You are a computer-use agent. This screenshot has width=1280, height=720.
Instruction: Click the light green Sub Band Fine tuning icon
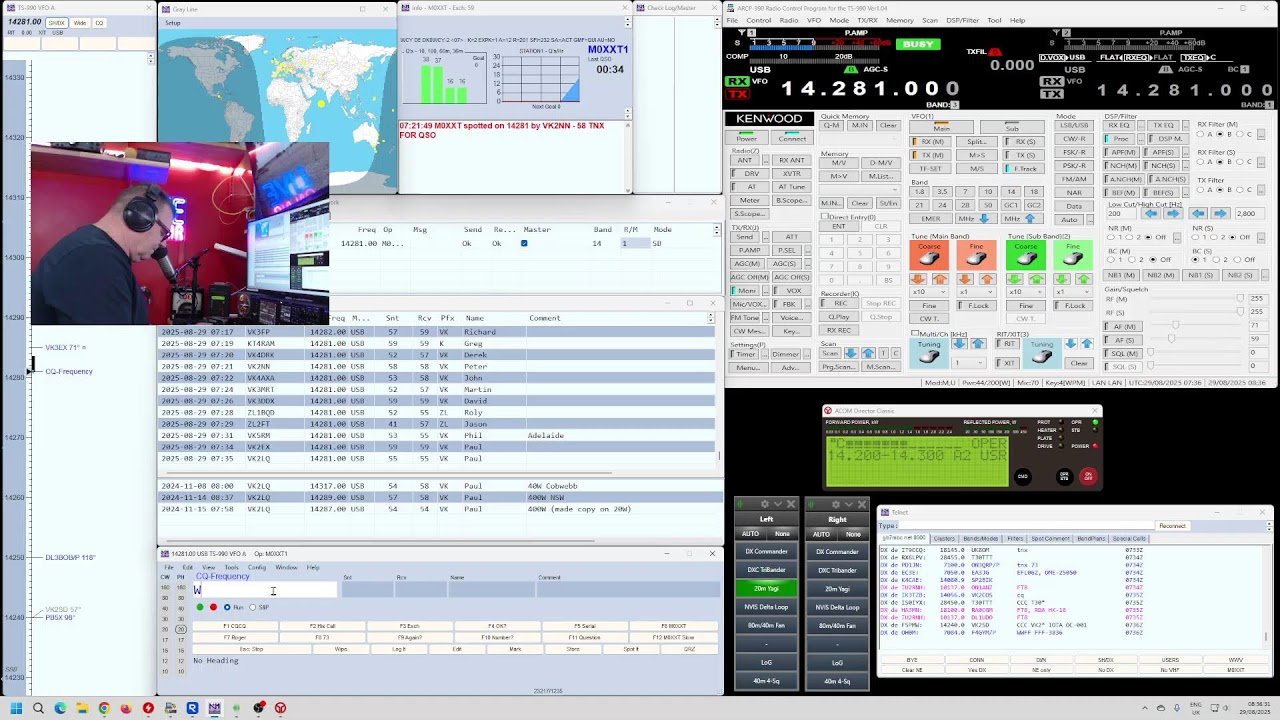pyautogui.click(x=1073, y=255)
